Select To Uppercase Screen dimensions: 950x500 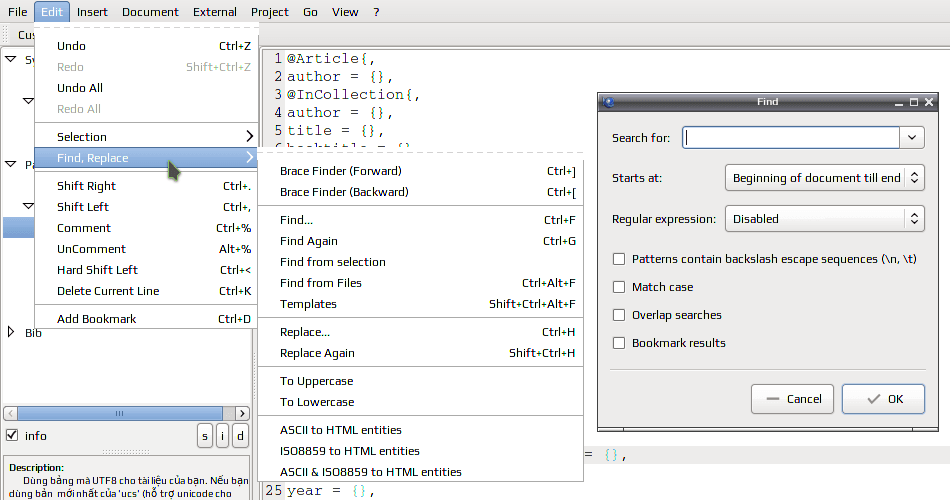click(x=420, y=381)
